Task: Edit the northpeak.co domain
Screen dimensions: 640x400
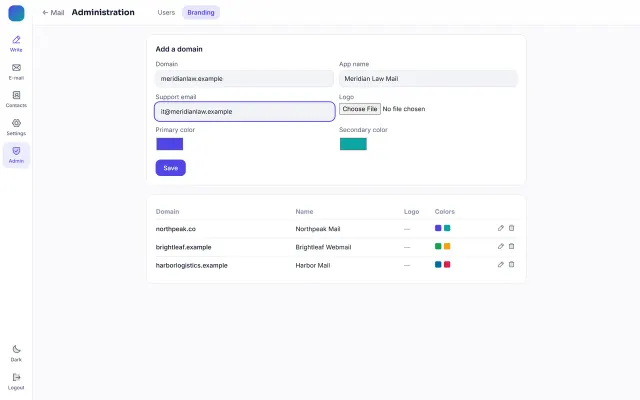Action: point(501,228)
